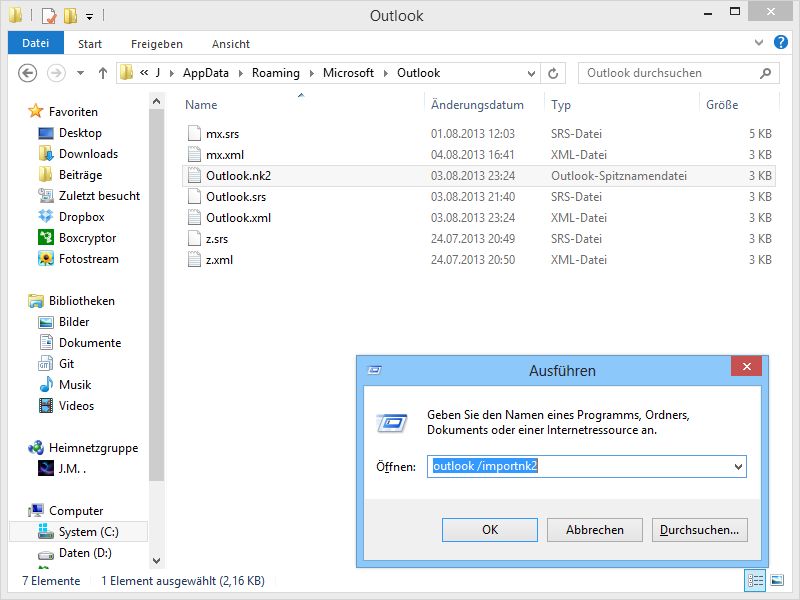
Task: Open Downloads in the favorites list
Action: (x=88, y=154)
